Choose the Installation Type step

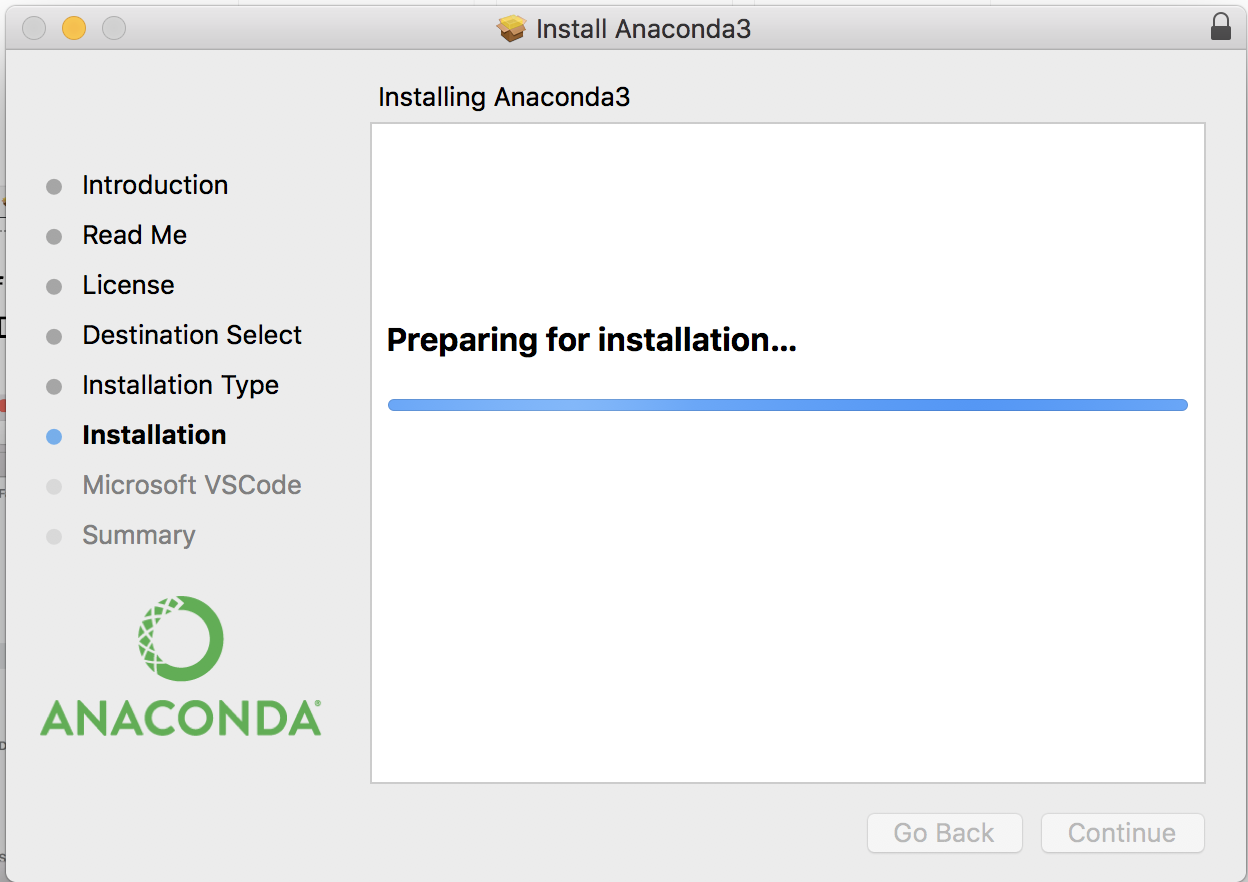pyautogui.click(x=180, y=385)
